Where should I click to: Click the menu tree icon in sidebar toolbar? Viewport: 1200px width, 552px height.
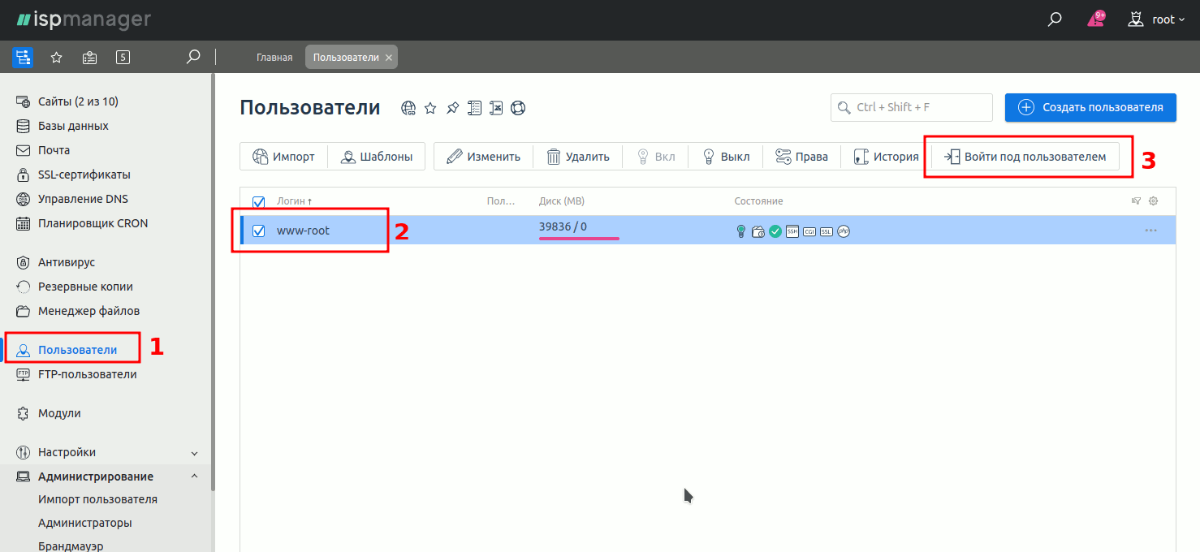tap(22, 57)
